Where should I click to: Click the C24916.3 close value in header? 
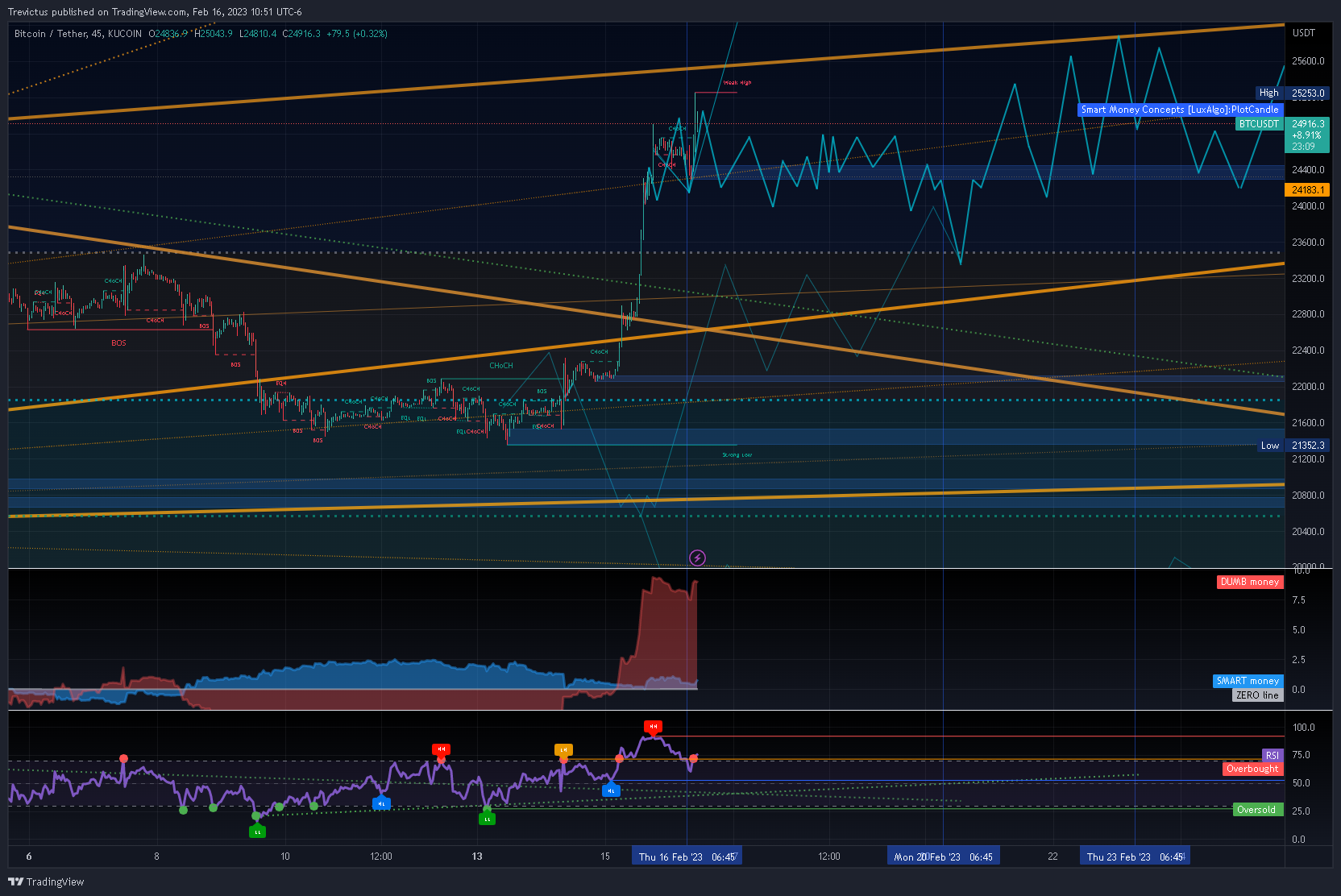301,34
